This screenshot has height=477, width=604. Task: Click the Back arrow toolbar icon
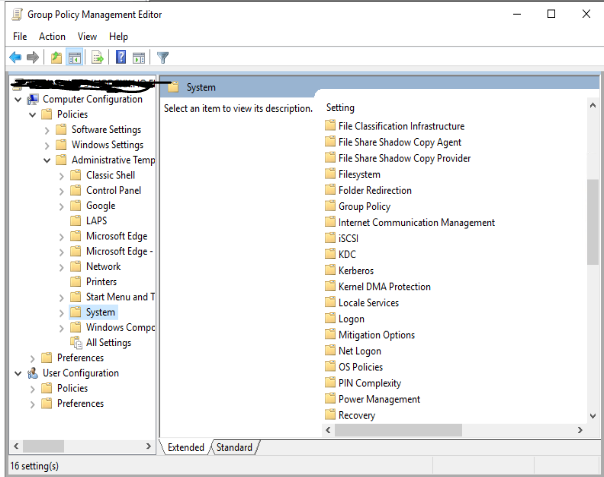tap(15, 58)
